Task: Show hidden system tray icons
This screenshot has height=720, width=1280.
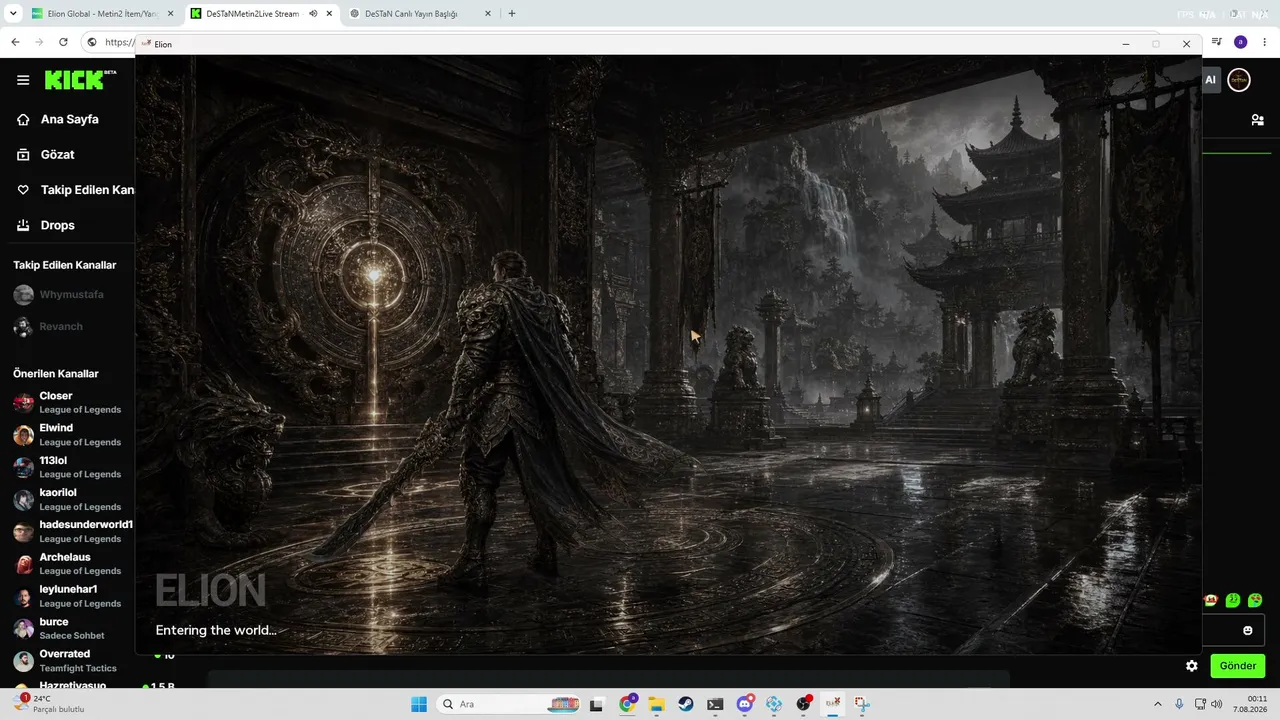Action: coord(1158,704)
